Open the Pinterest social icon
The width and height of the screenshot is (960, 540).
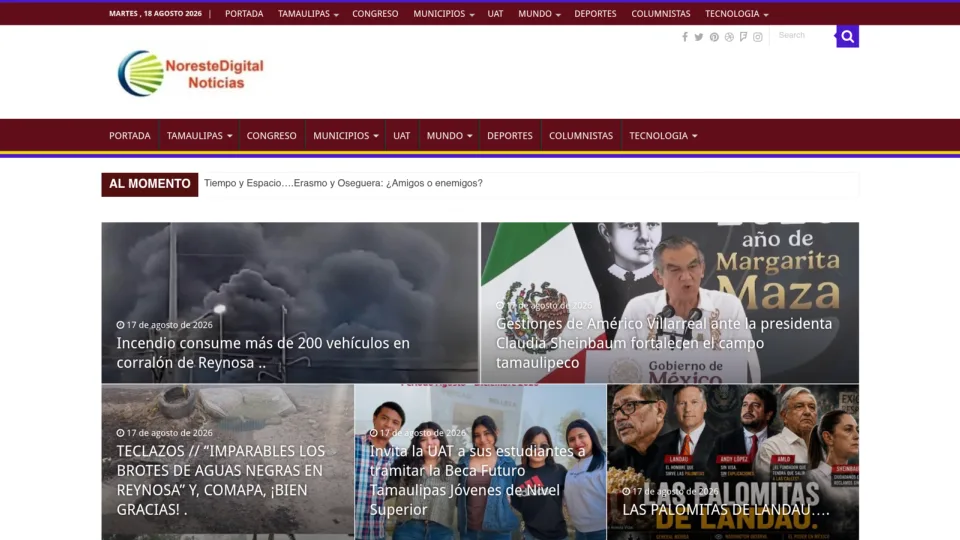tap(714, 37)
